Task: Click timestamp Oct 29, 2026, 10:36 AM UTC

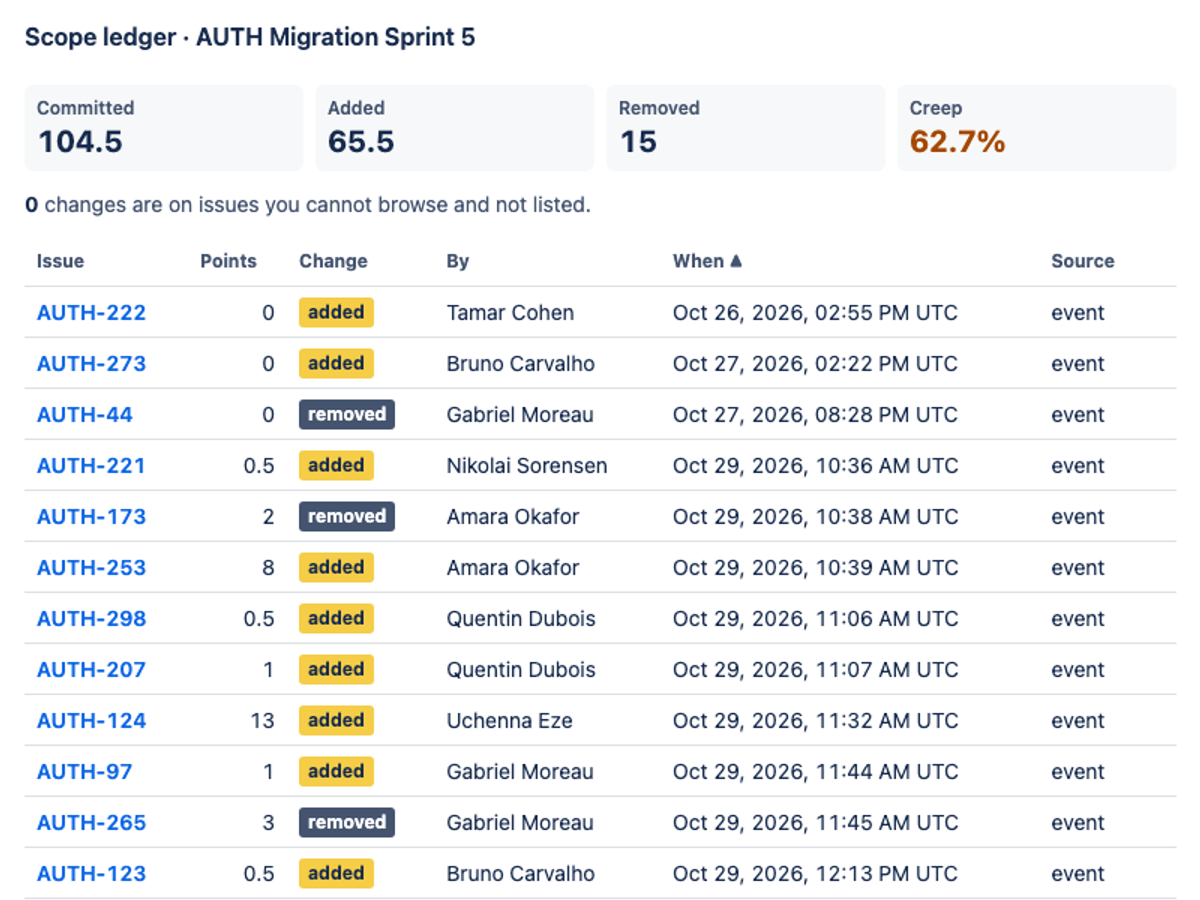Action: point(815,466)
